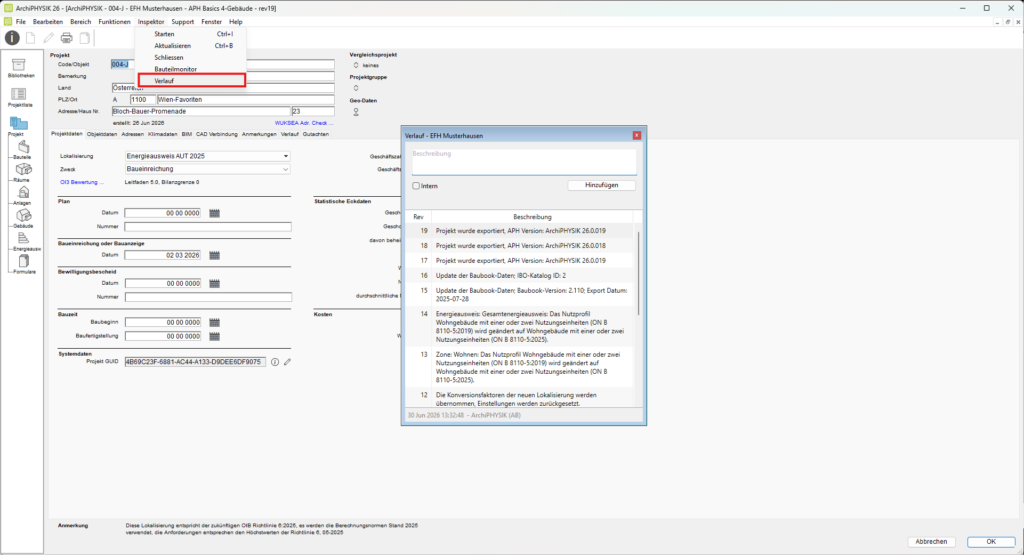The height and width of the screenshot is (555, 1024).
Task: Click the printer icon in the toolbar
Action: [x=67, y=38]
